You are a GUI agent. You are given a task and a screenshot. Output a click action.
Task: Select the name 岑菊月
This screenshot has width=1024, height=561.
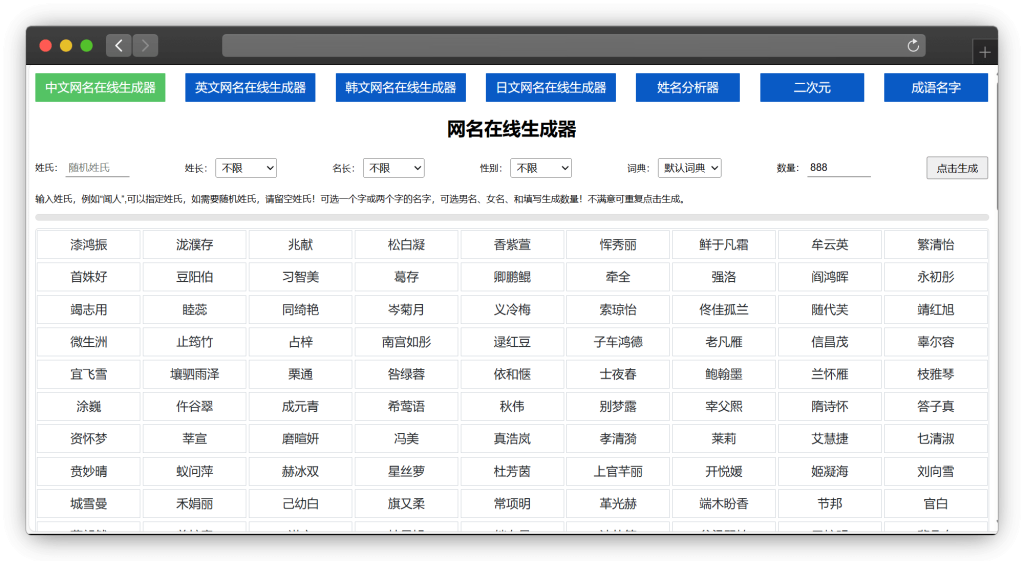coord(406,310)
